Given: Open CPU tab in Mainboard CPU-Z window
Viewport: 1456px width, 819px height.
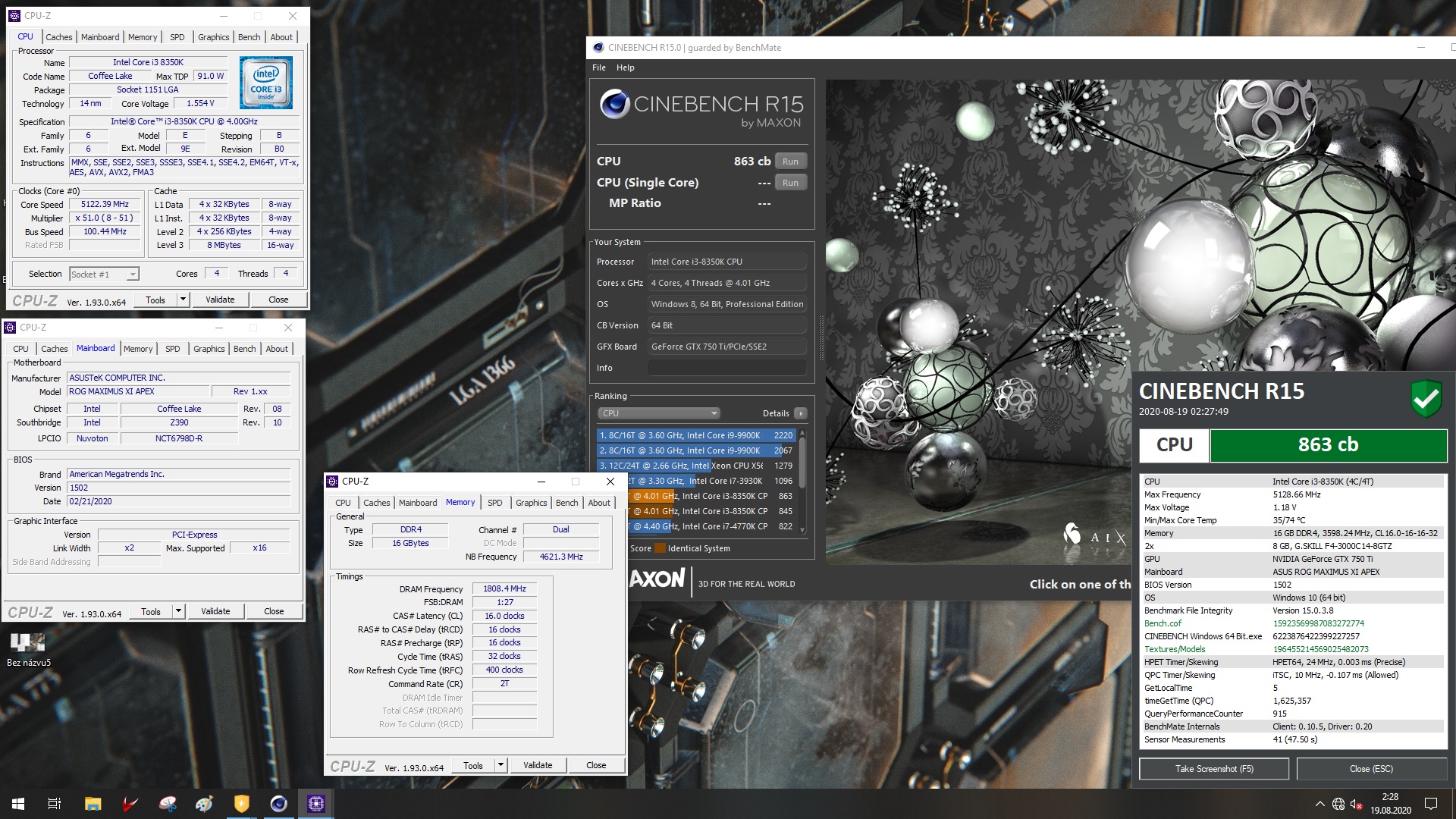Looking at the screenshot, I should [21, 349].
